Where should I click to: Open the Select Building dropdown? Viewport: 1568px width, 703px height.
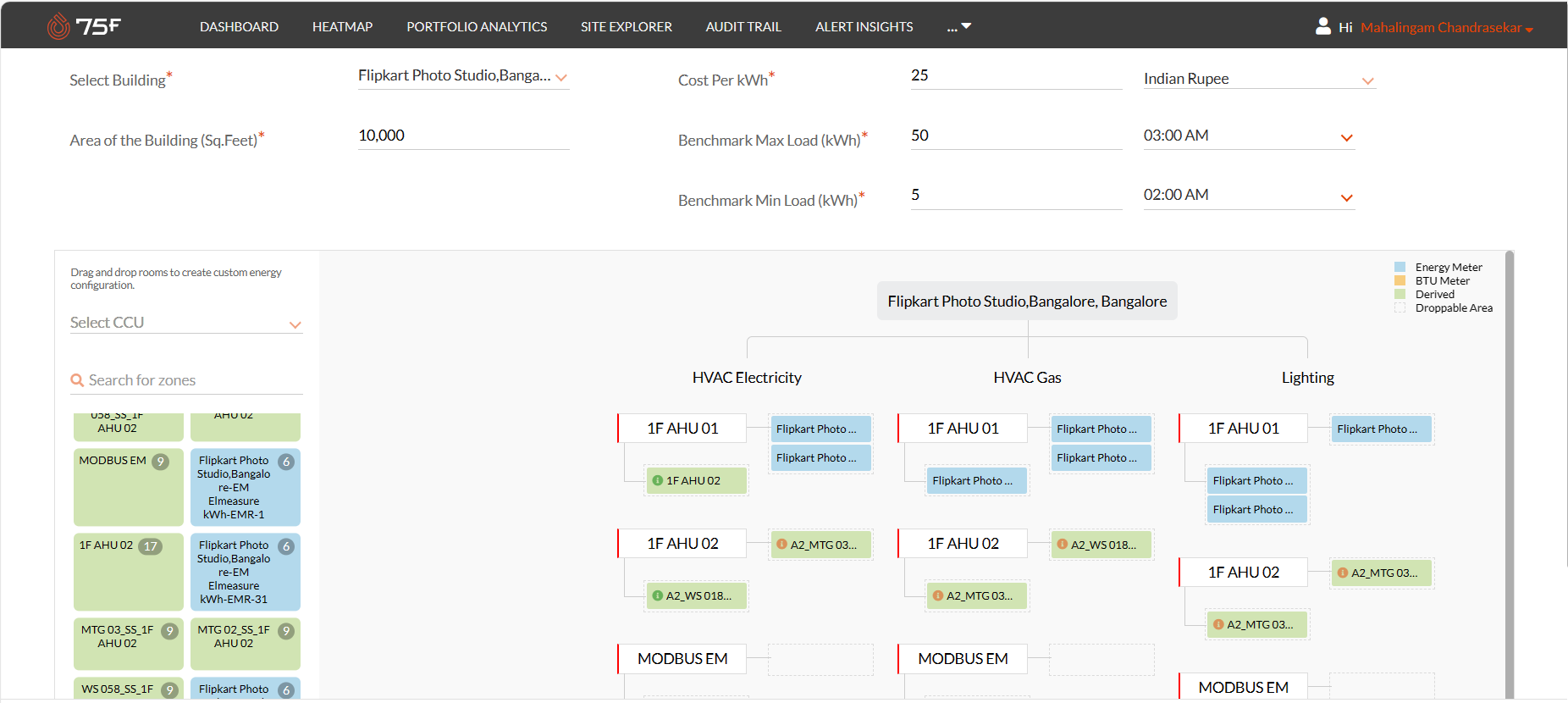[x=463, y=76]
